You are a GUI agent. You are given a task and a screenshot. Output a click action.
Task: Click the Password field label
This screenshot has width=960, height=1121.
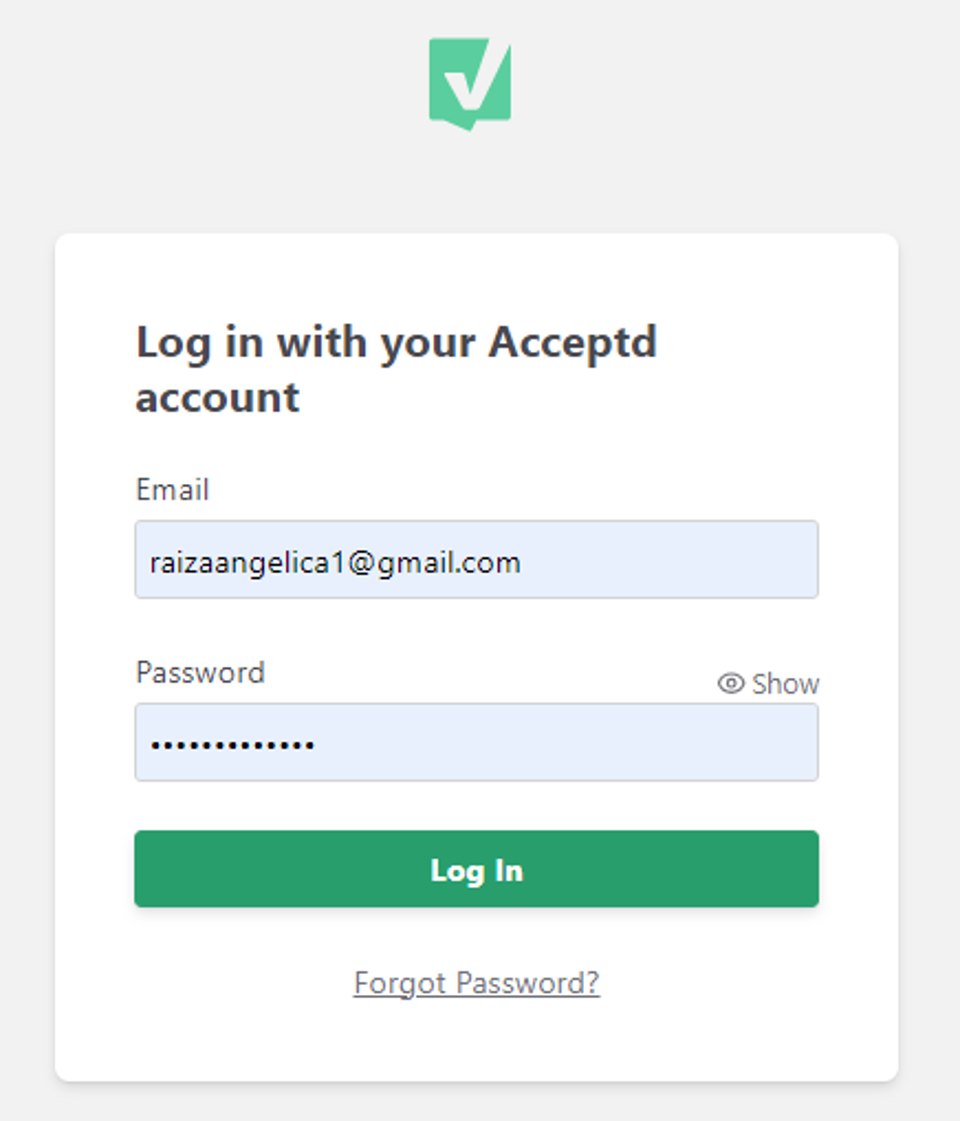click(x=200, y=672)
